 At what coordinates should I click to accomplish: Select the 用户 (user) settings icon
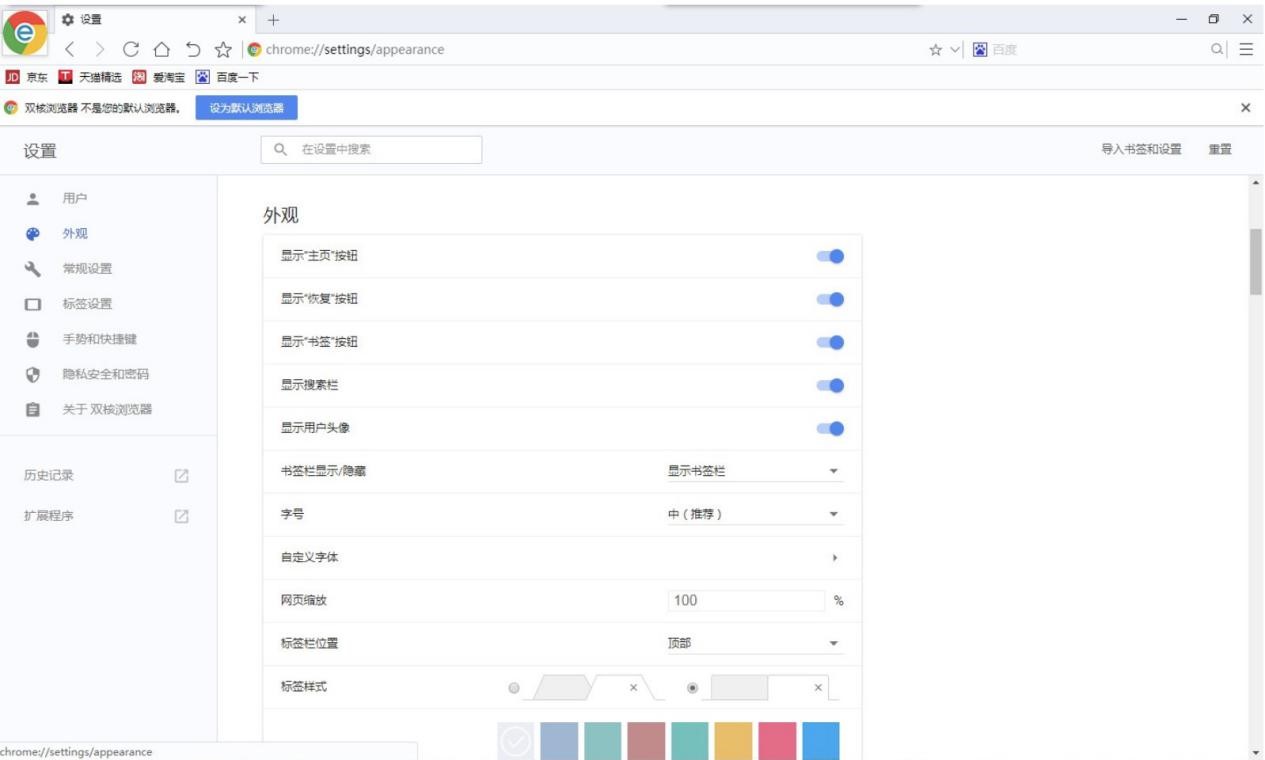(31, 198)
